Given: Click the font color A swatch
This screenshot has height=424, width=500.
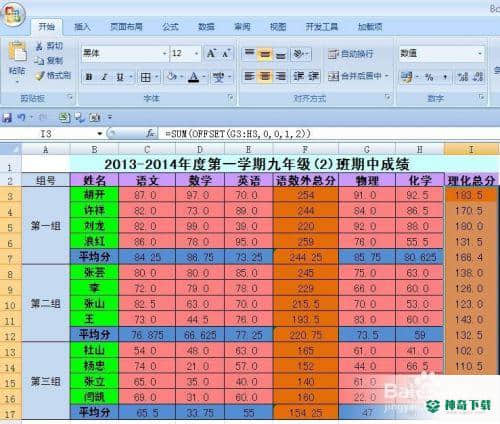Looking at the screenshot, I should coord(193,77).
